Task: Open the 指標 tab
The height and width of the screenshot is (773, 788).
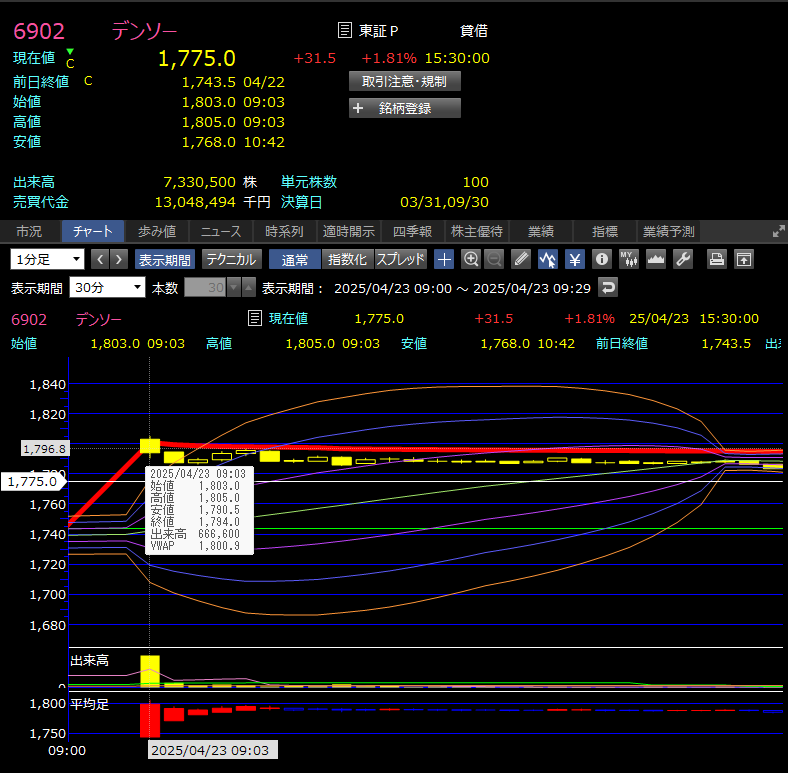Action: (605, 232)
